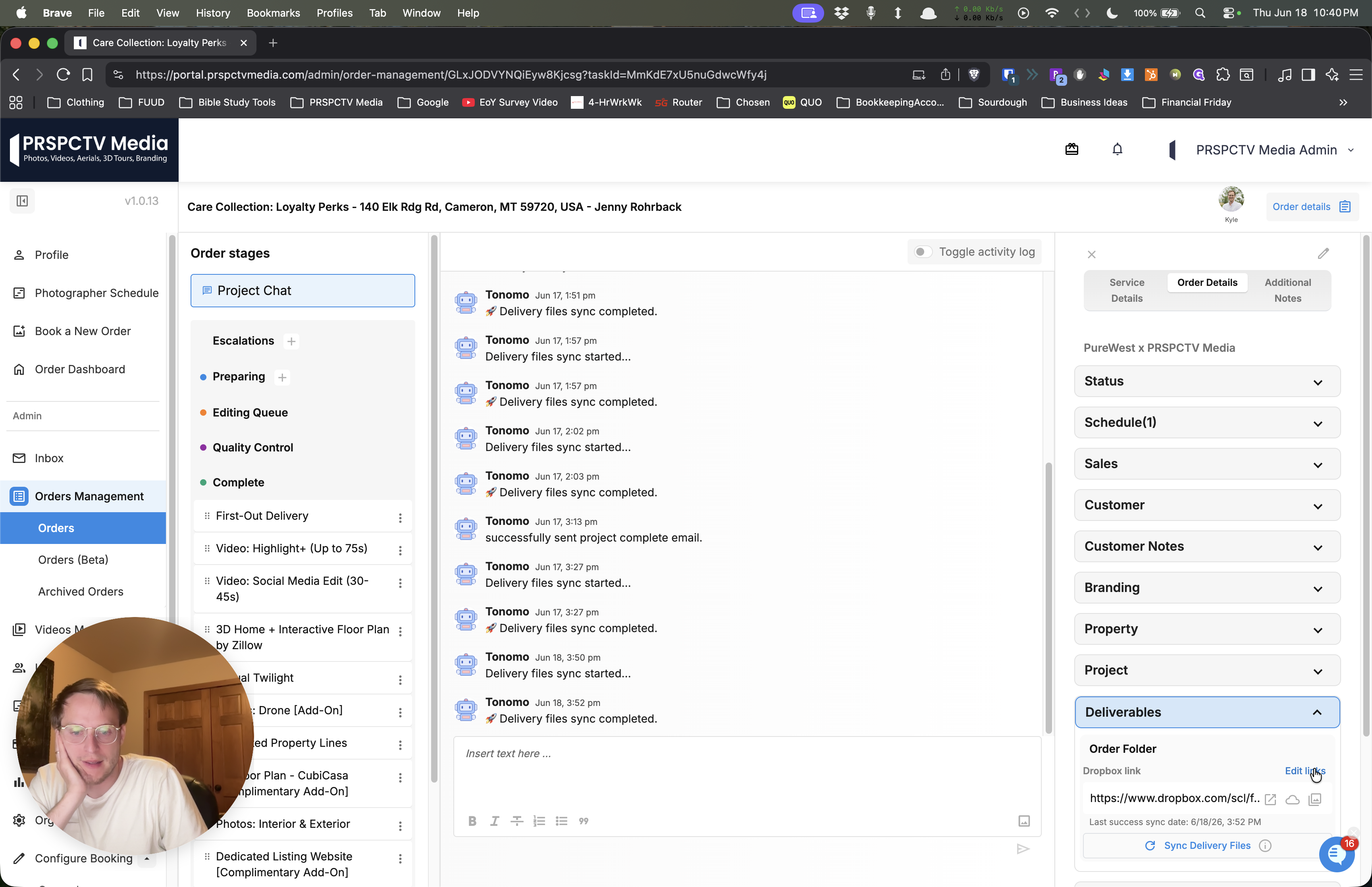Expand the Branding section
The image size is (1372, 887).
pyautogui.click(x=1207, y=588)
